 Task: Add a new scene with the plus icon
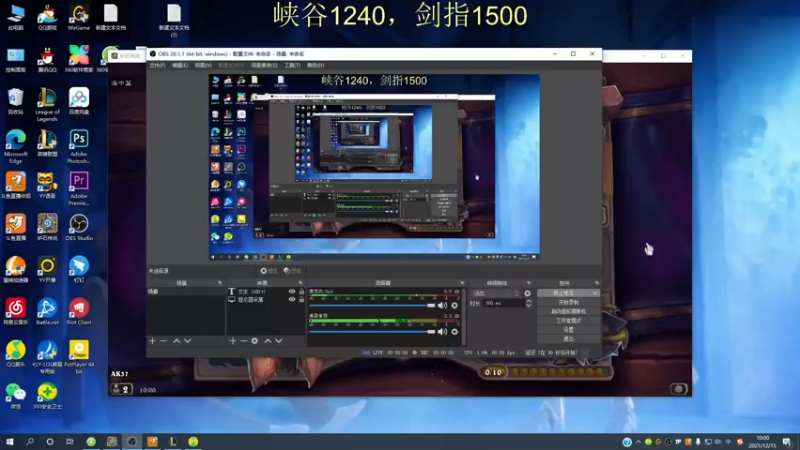tap(152, 341)
